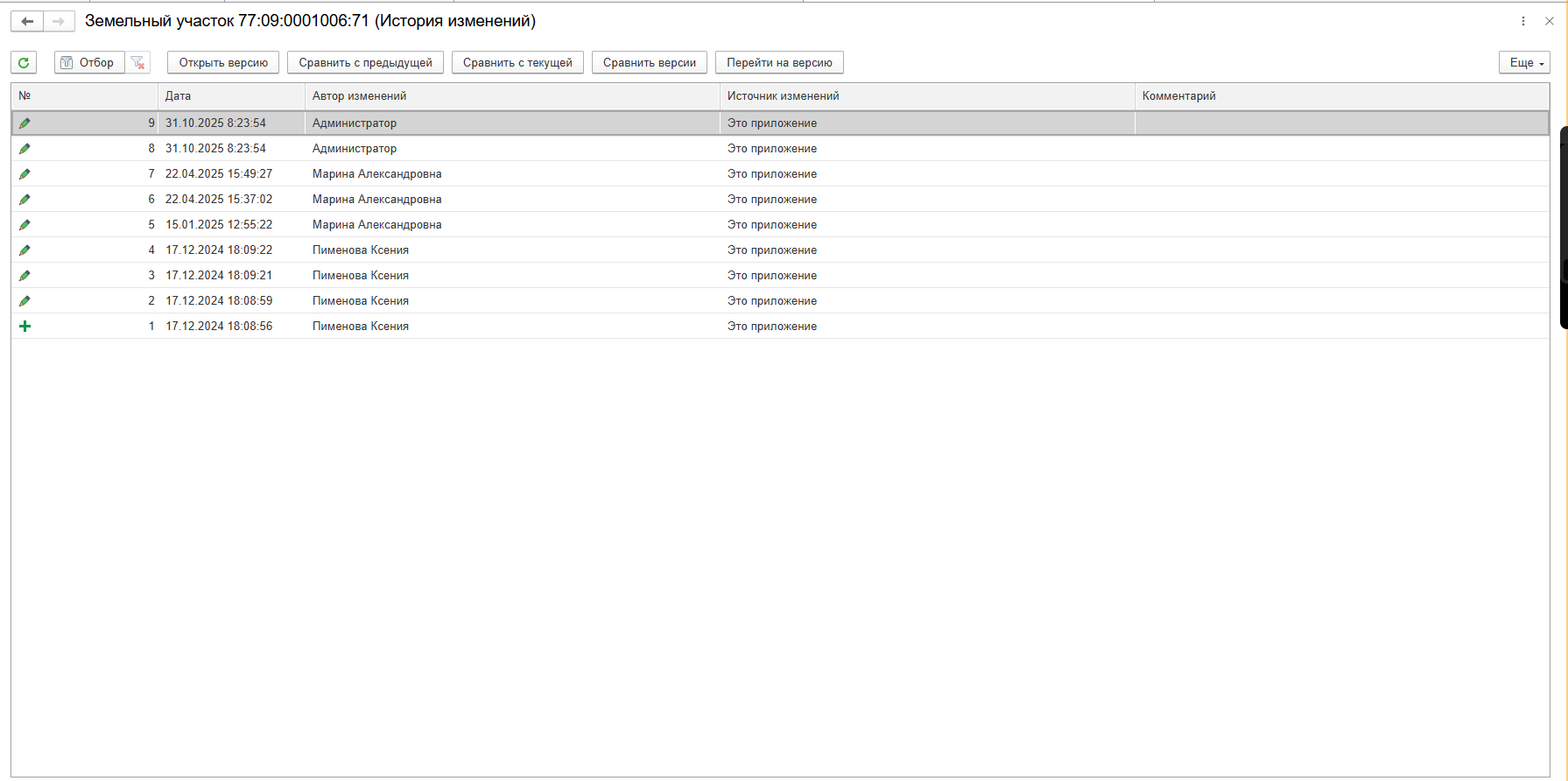Click Перейти на версию button
Screen dimensions: 1568x781
coord(779,62)
